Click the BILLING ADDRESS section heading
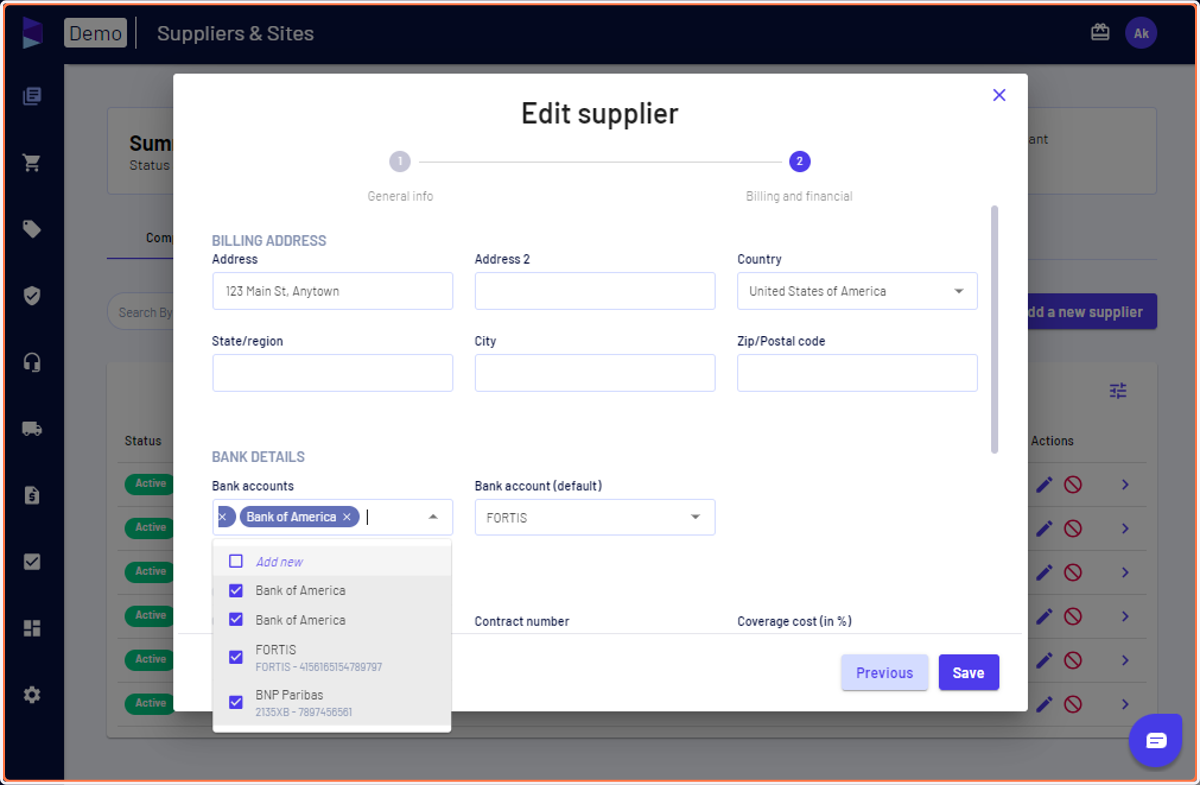The height and width of the screenshot is (785, 1200). [269, 241]
